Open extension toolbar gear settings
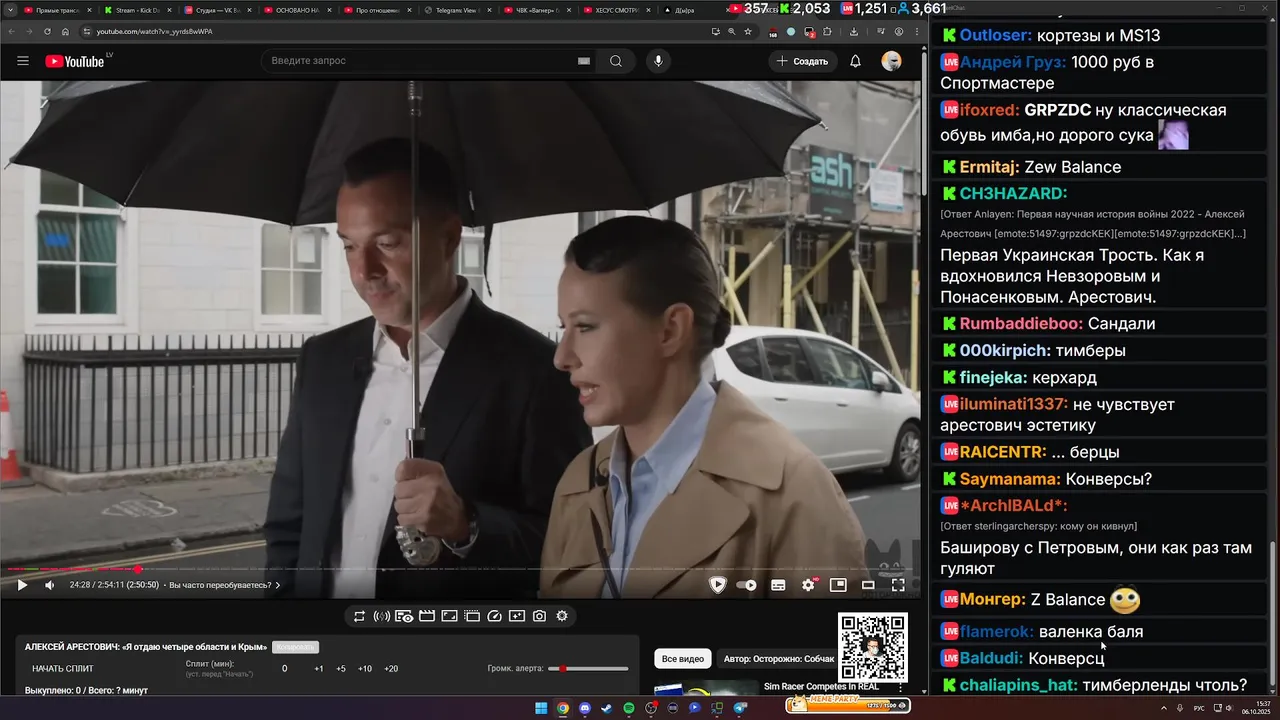Image resolution: width=1280 pixels, height=720 pixels. pos(562,616)
